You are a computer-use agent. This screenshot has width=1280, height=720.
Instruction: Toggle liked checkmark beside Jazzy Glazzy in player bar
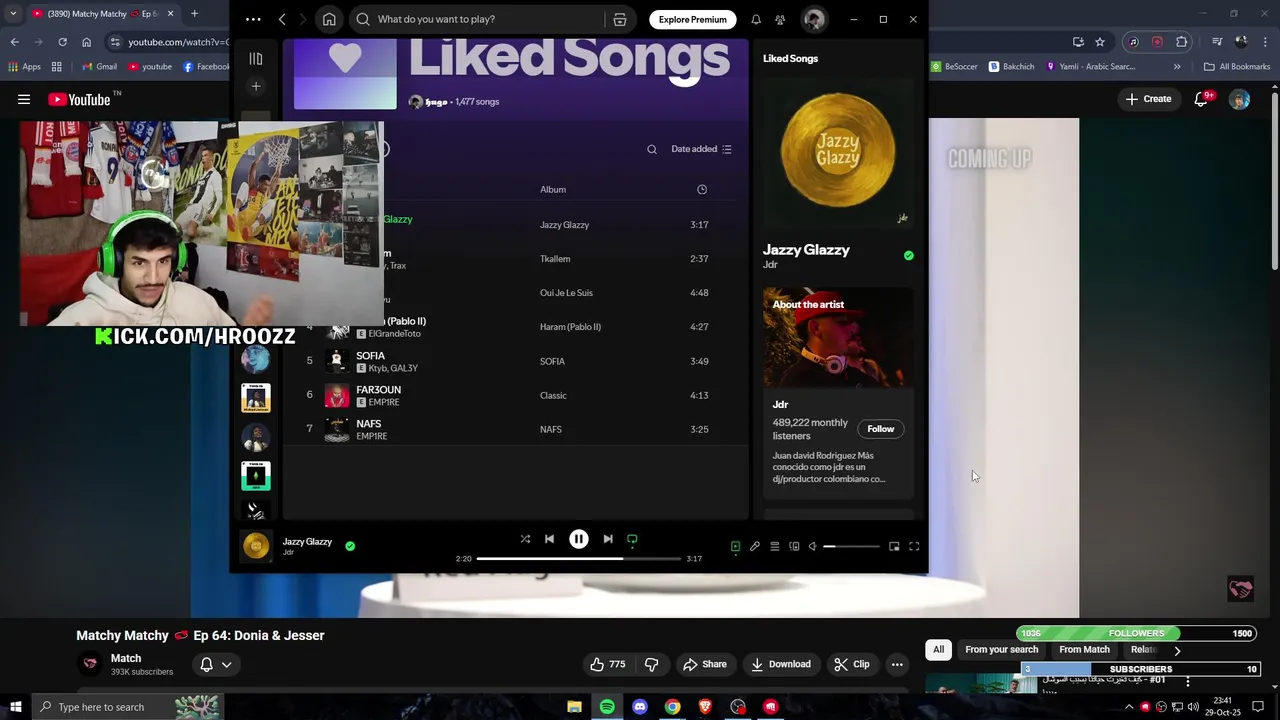[350, 546]
